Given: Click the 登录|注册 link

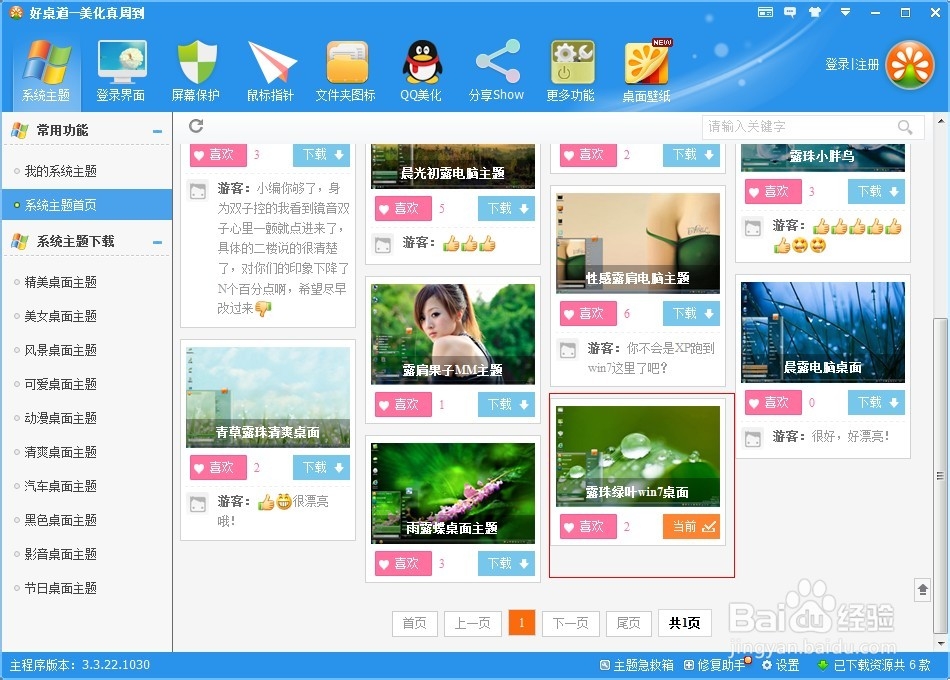Looking at the screenshot, I should coord(852,64).
